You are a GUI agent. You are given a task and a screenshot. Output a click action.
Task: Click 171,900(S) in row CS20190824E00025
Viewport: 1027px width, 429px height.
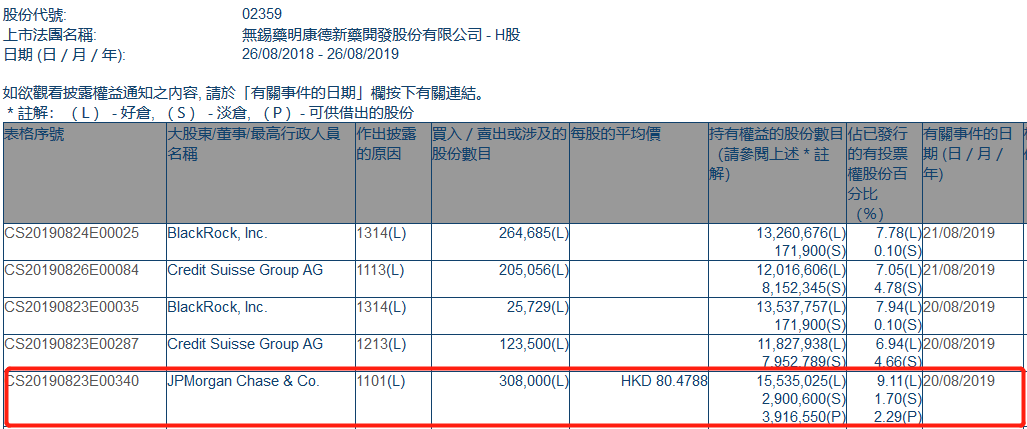(x=810, y=251)
